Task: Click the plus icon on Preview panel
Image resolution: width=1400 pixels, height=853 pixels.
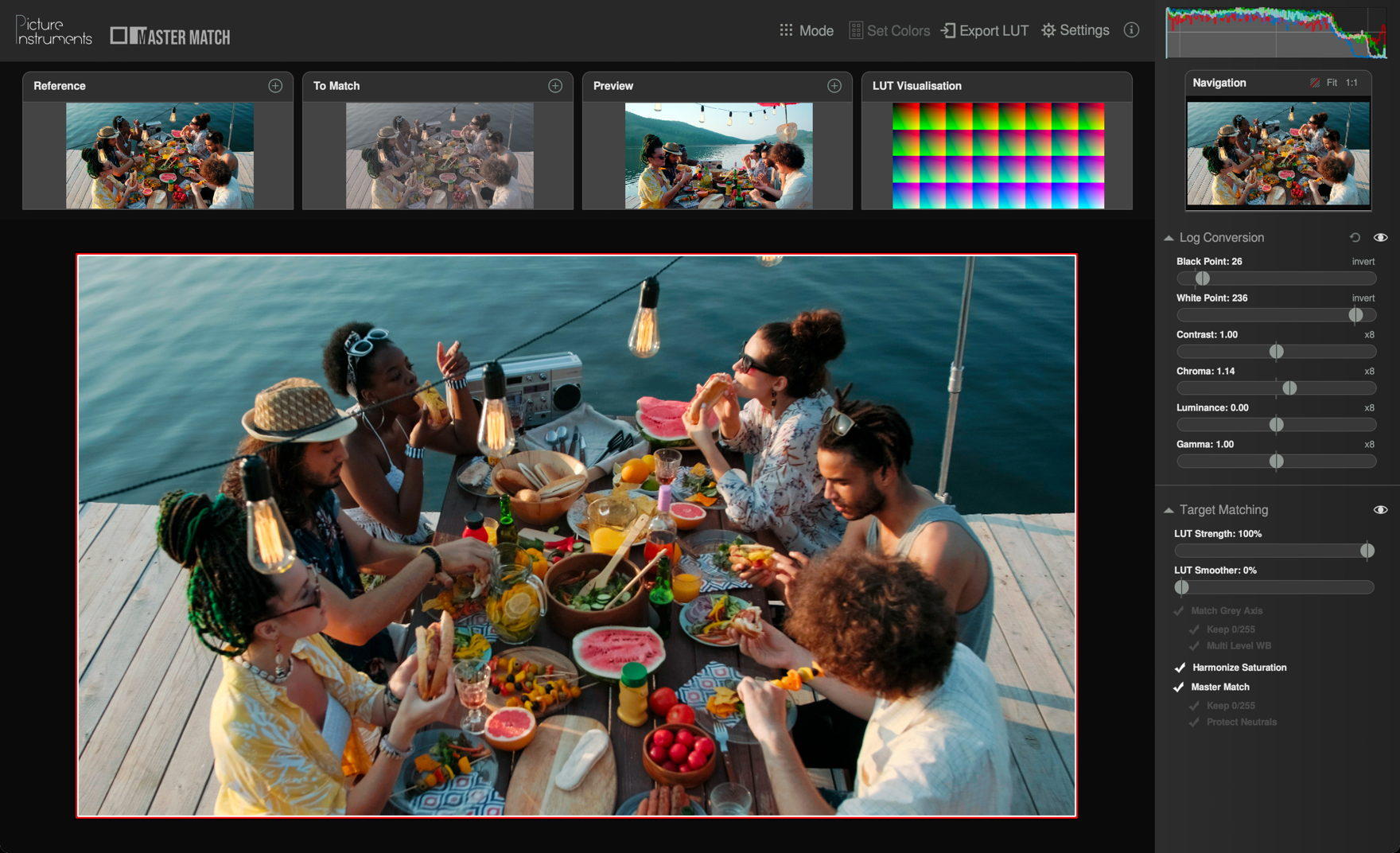Action: pyautogui.click(x=834, y=86)
